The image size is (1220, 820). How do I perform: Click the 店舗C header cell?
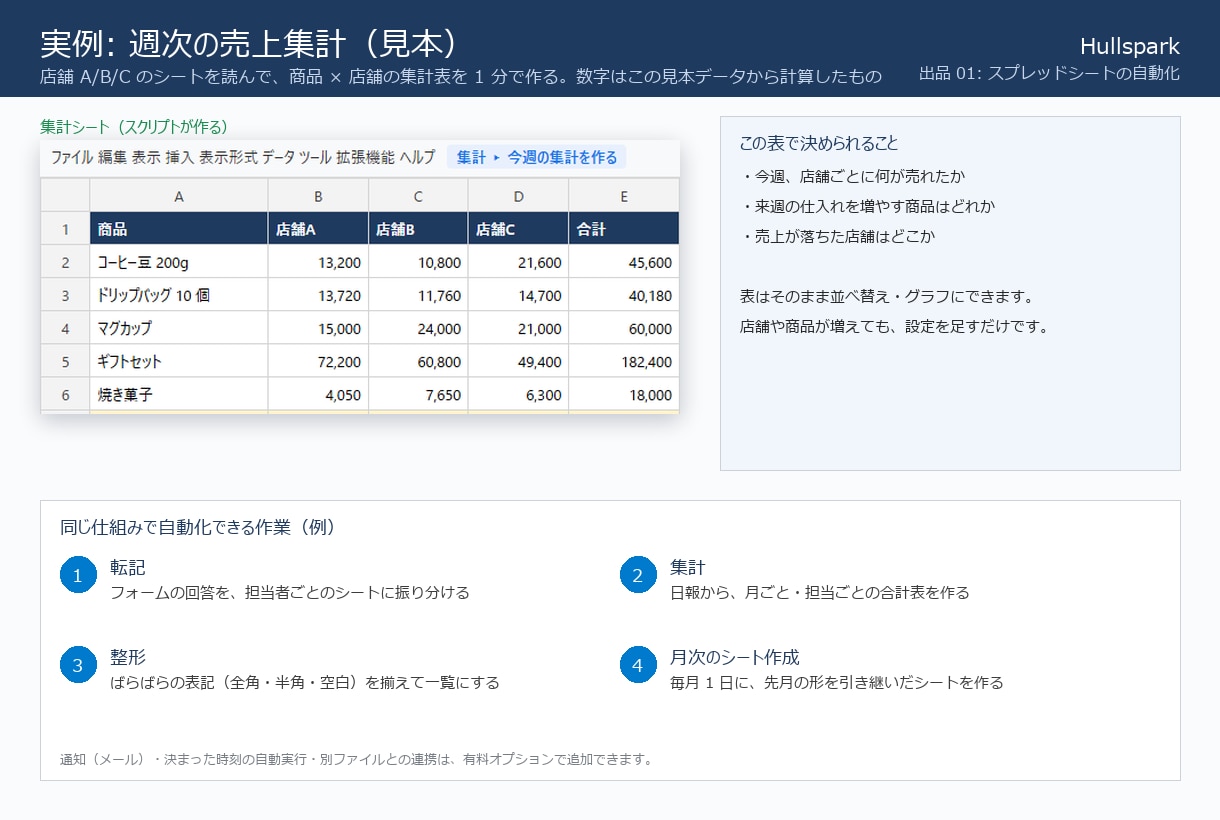518,229
